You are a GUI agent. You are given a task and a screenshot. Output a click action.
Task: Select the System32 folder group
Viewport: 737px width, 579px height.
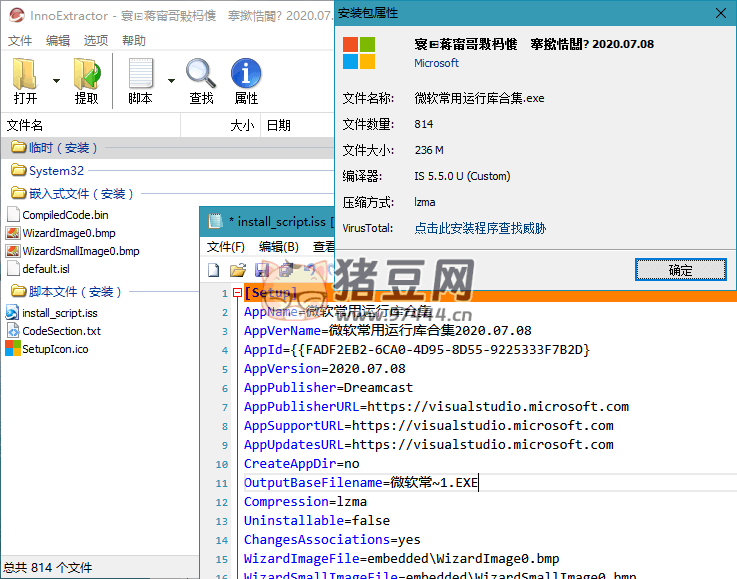56,171
